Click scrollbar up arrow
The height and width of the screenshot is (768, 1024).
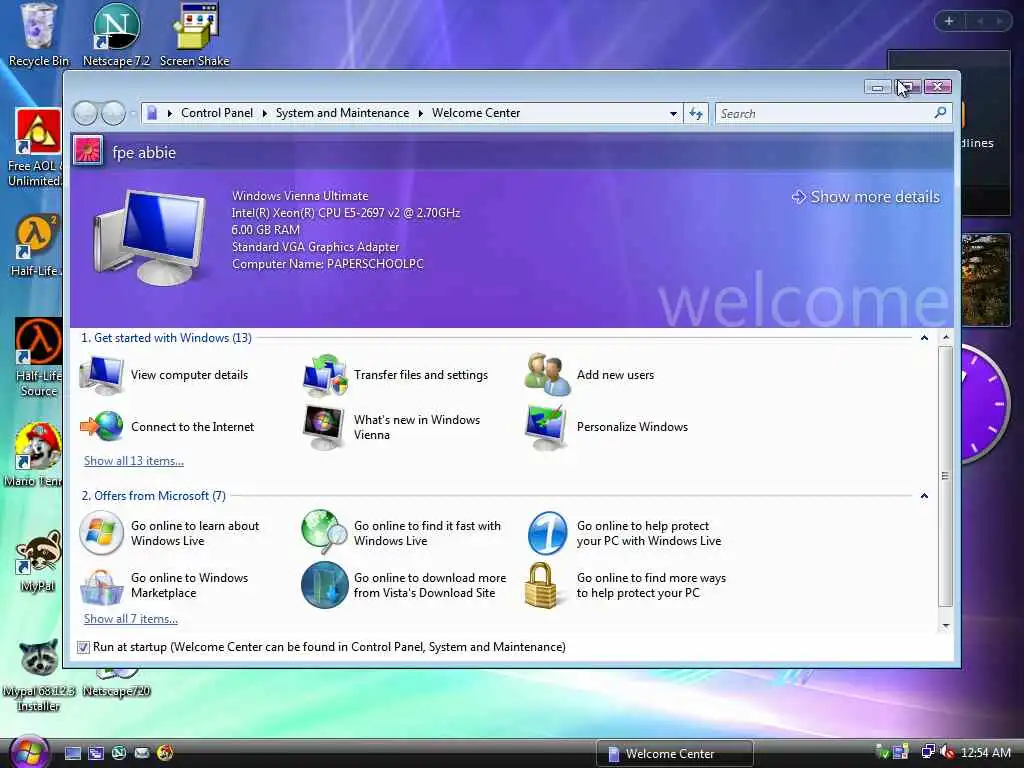point(945,337)
